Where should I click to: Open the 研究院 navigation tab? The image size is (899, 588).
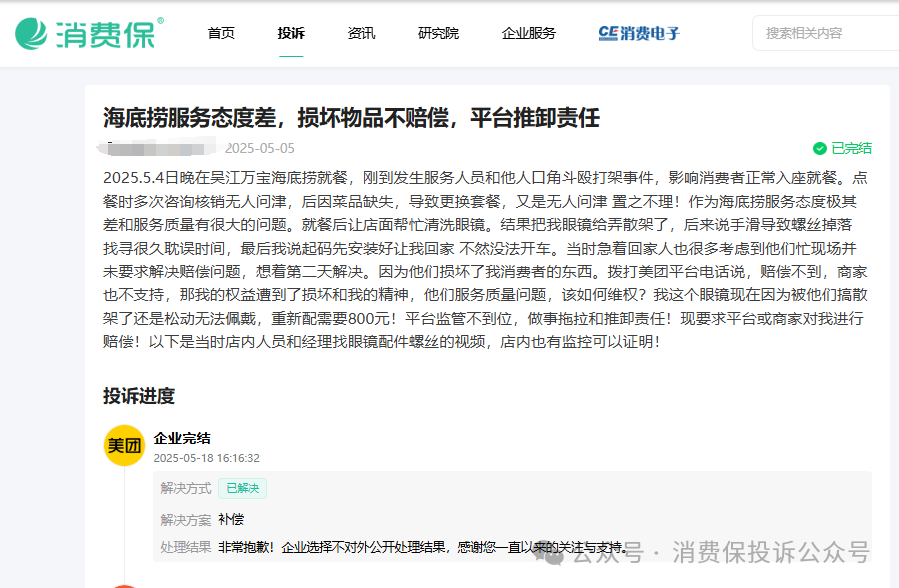coord(439,33)
